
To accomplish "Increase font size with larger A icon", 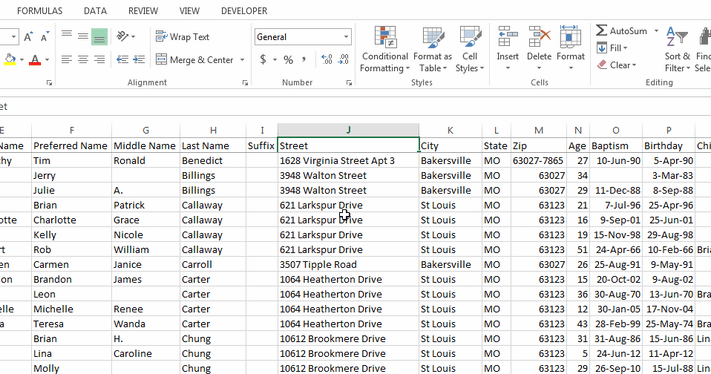I will (28, 37).
